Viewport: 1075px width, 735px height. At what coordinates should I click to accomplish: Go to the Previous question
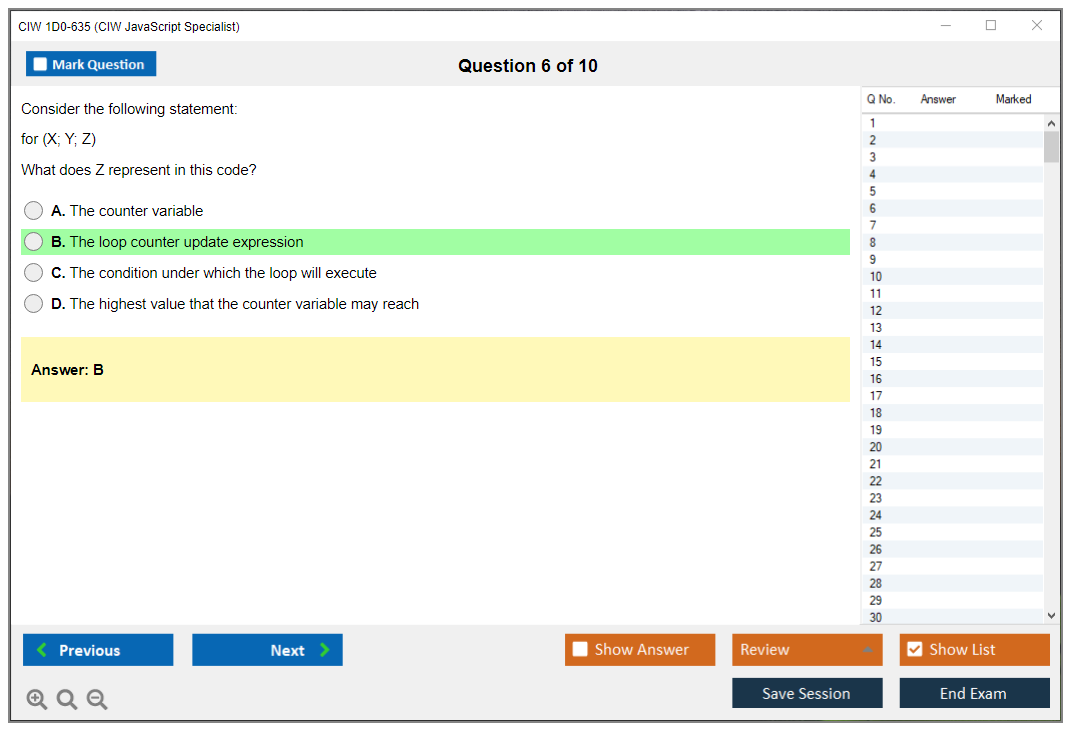(98, 650)
